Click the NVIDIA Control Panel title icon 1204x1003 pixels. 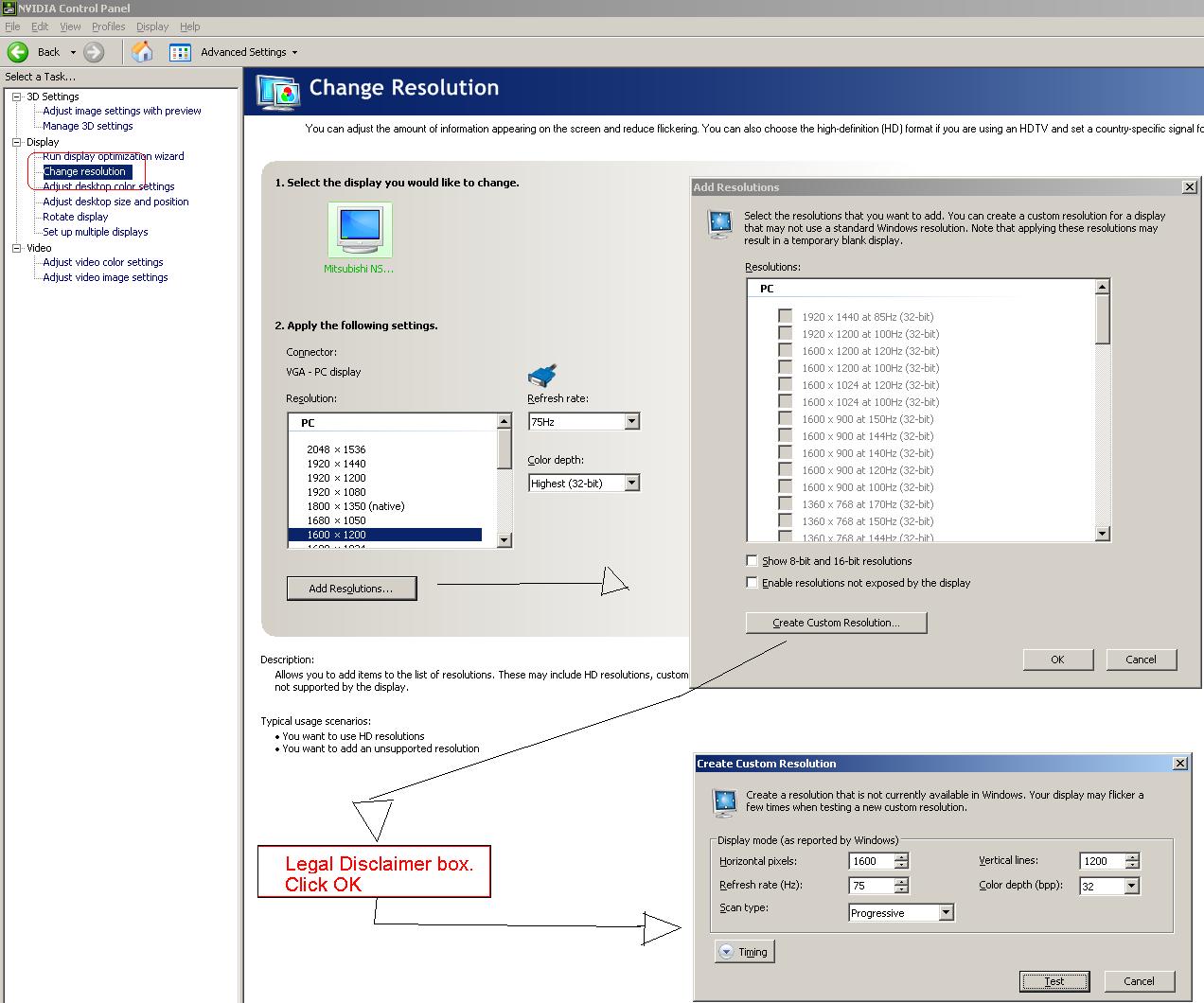[x=9, y=8]
